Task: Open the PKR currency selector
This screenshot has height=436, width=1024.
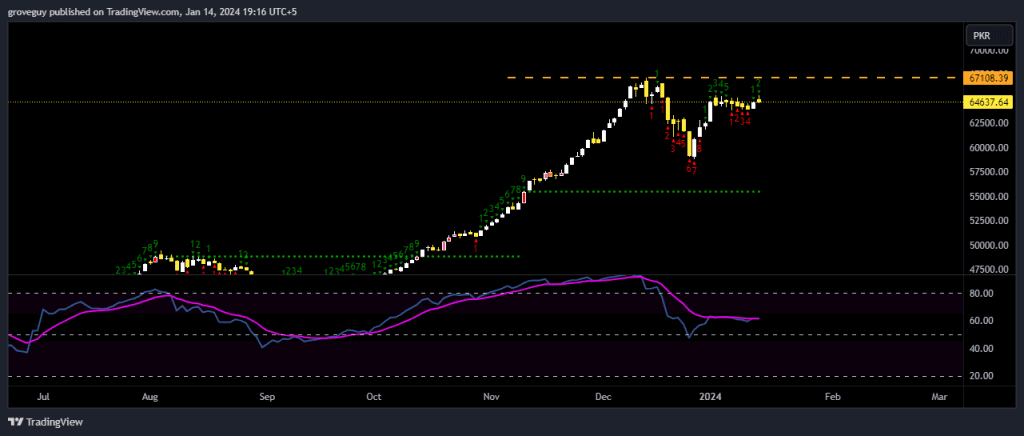Action: click(981, 36)
